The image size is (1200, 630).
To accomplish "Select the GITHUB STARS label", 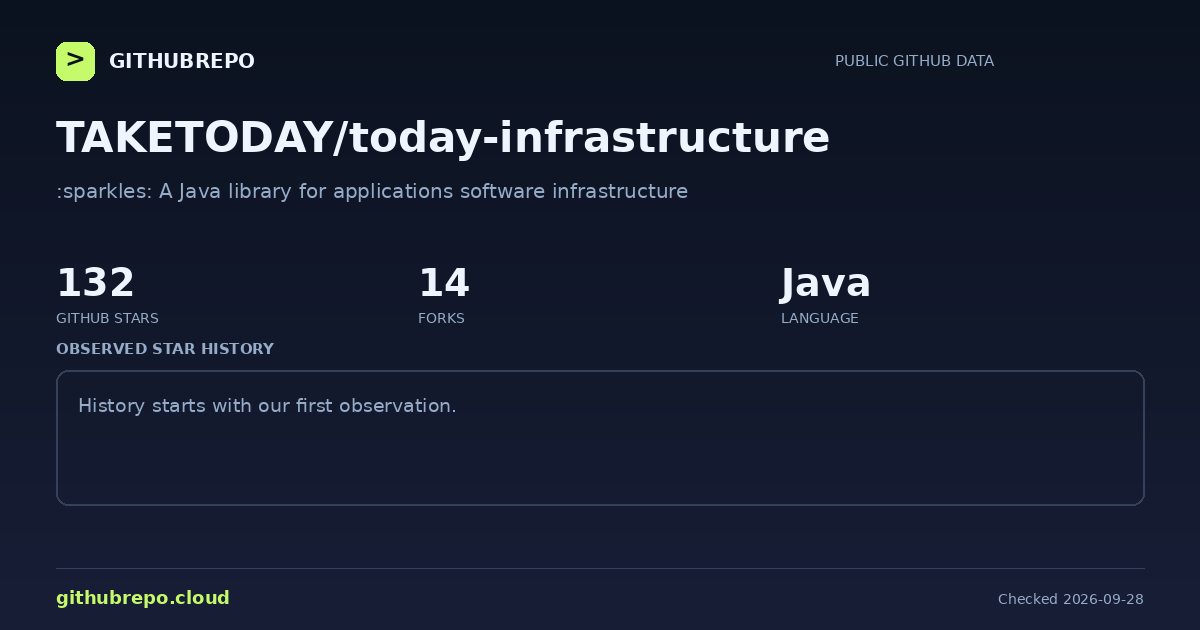I will tap(107, 318).
